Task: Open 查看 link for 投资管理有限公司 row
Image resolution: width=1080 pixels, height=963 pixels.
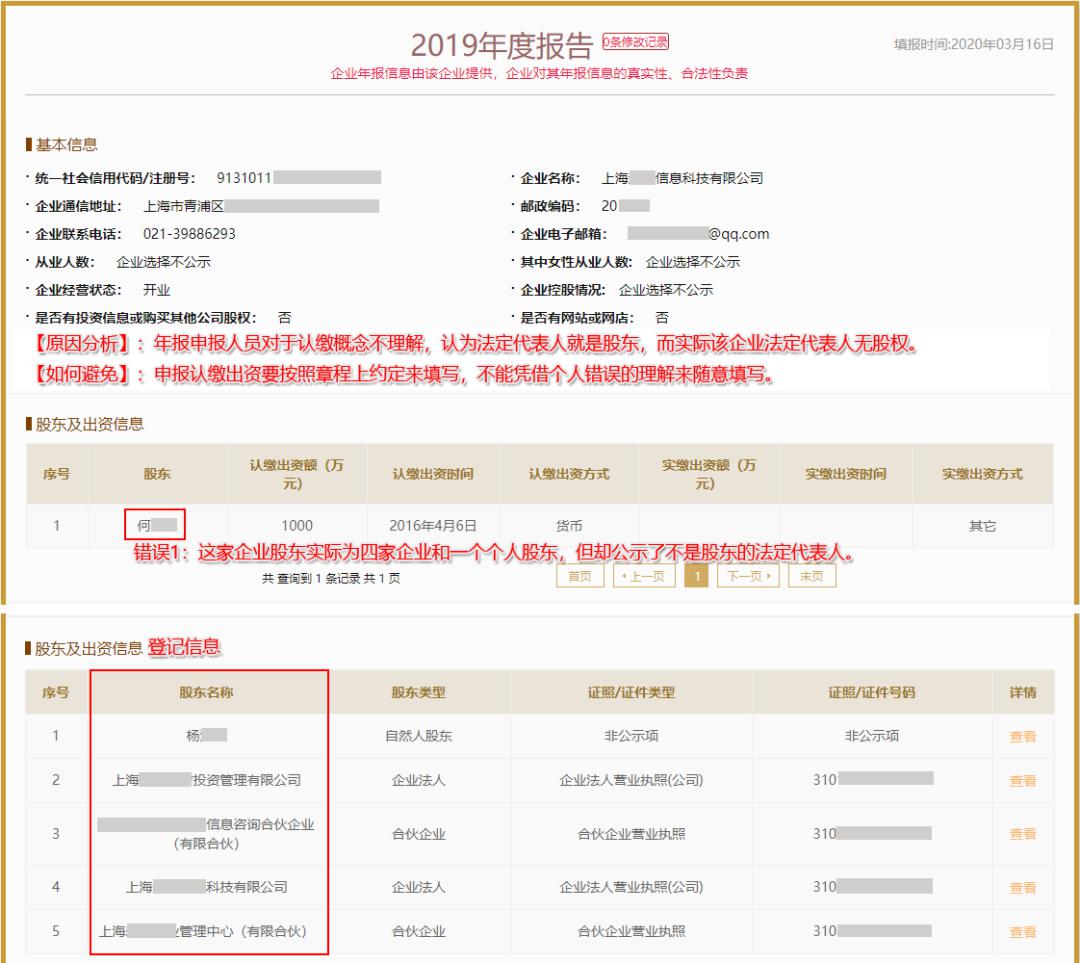Action: tap(1022, 780)
